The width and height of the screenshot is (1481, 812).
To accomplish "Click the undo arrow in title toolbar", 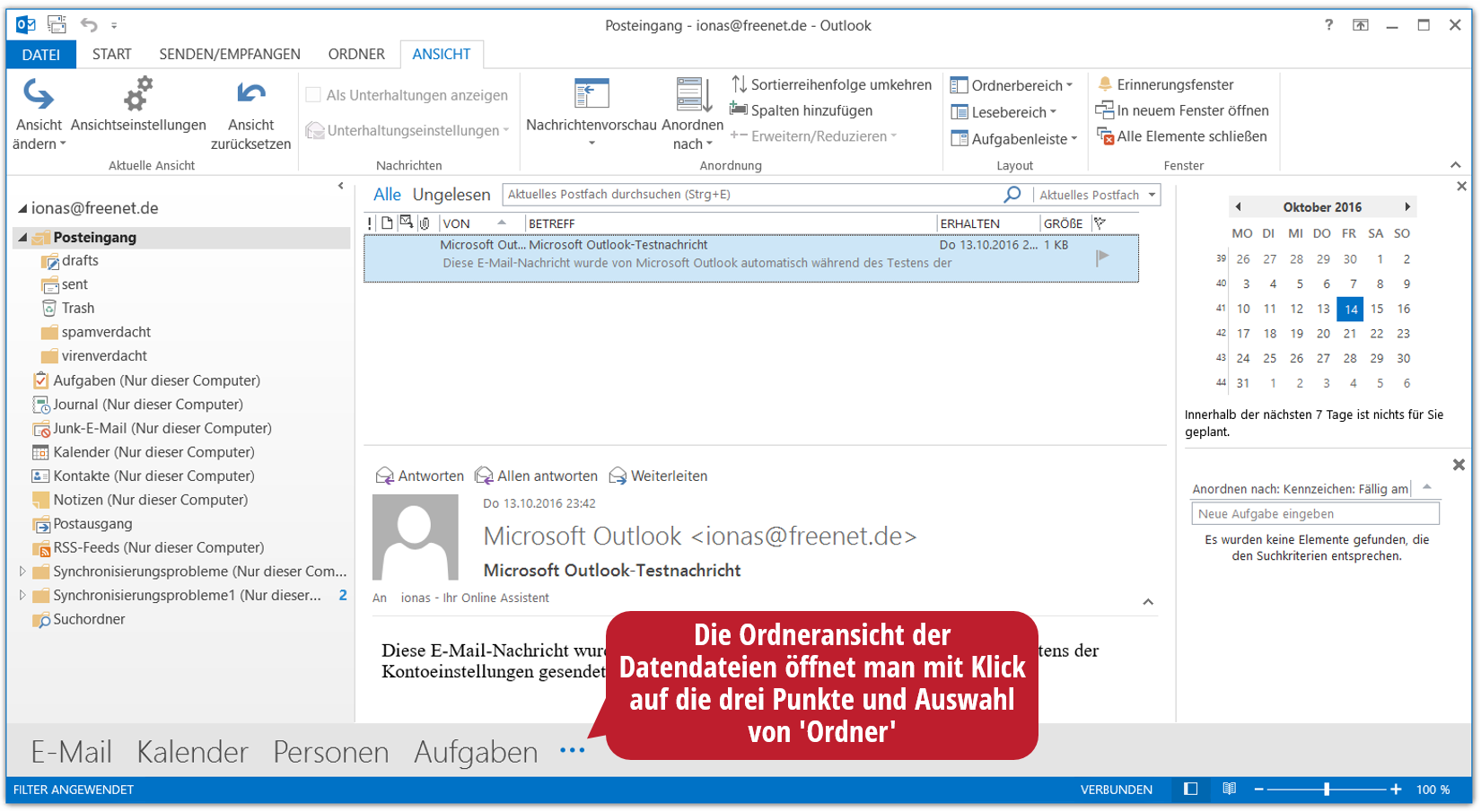I will (88, 24).
